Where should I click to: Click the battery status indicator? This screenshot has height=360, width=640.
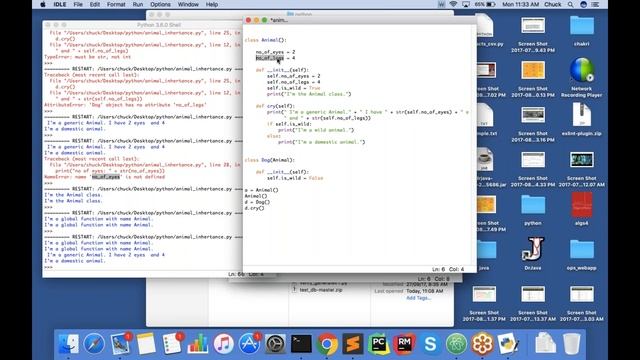[485, 4]
